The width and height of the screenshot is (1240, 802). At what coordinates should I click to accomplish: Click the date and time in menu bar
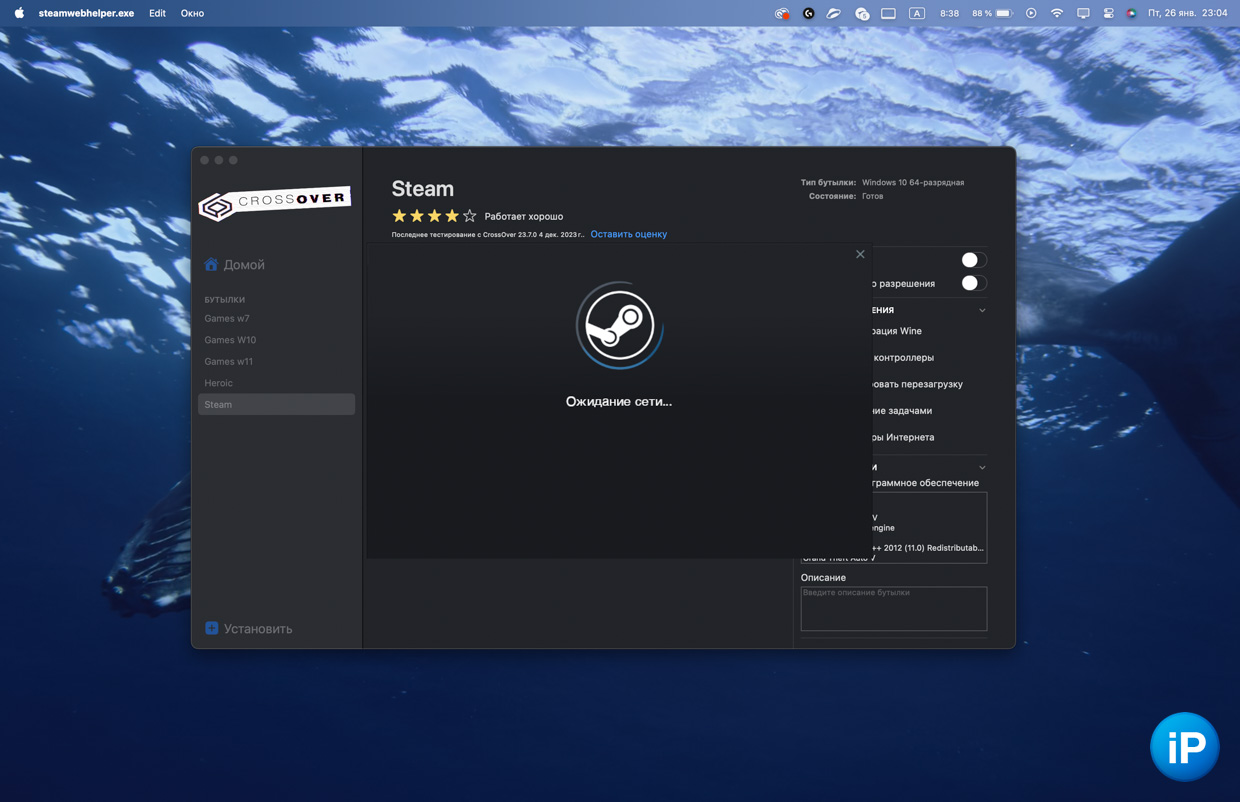point(1187,13)
